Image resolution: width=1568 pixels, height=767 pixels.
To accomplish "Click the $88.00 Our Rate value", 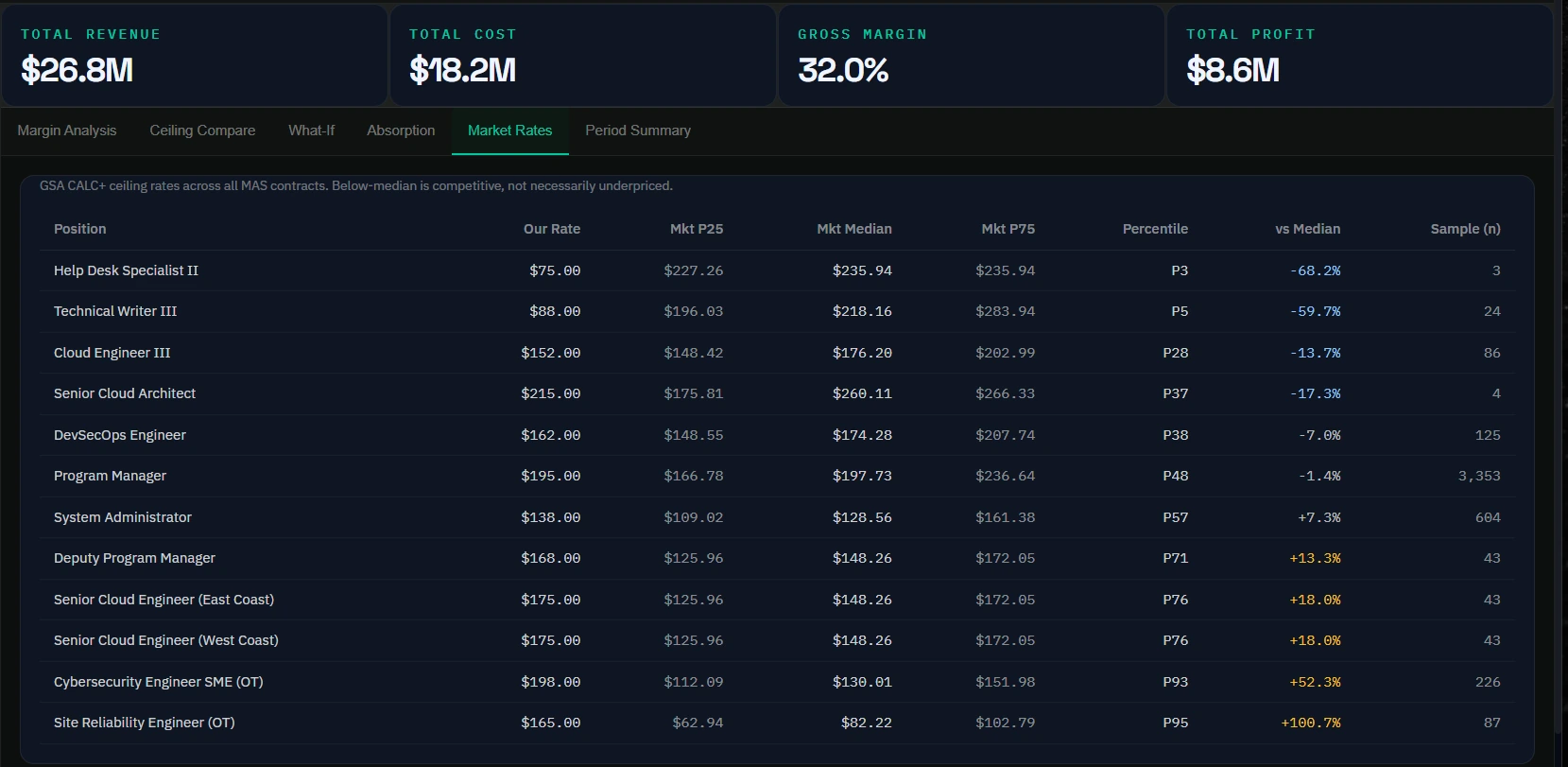I will [555, 311].
